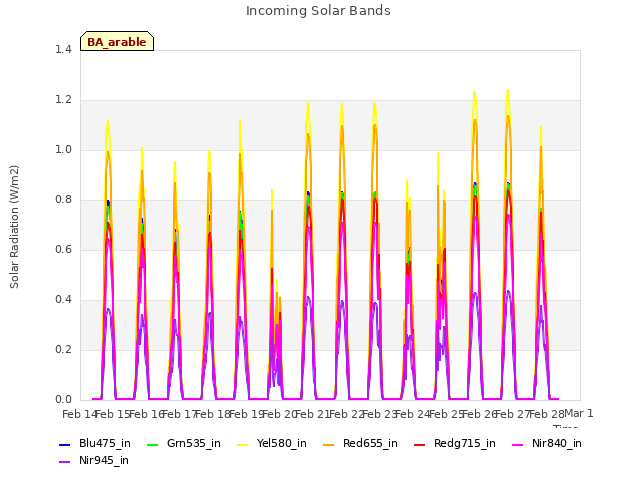Screen dimensions: 640x480
Task: Click the 0.0 y-axis tick label
Action: tap(63, 400)
